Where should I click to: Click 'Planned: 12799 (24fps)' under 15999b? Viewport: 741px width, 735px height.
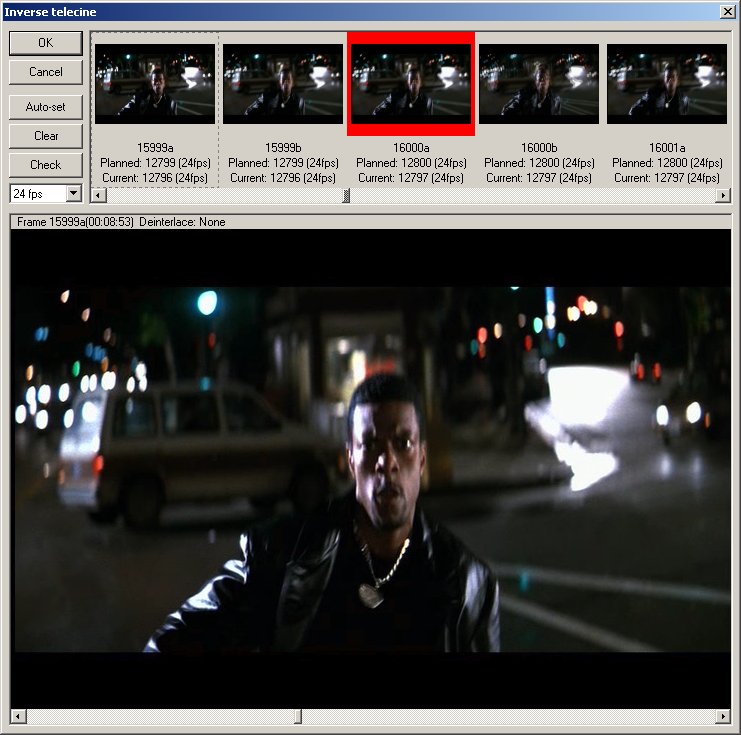click(x=283, y=163)
